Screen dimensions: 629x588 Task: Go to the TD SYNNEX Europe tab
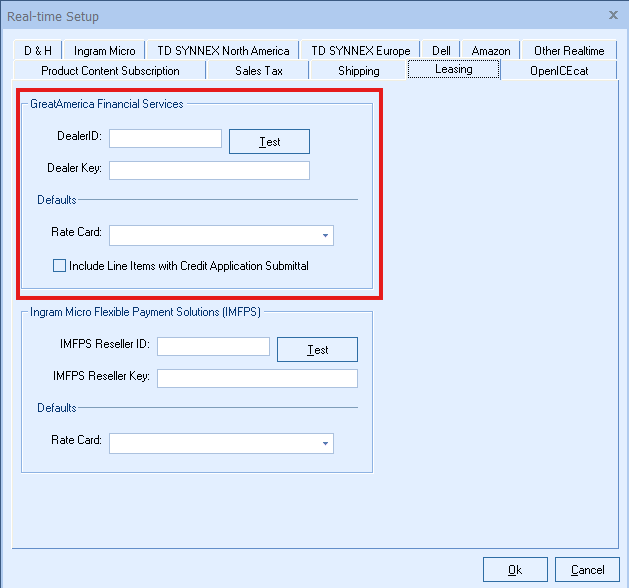(360, 51)
